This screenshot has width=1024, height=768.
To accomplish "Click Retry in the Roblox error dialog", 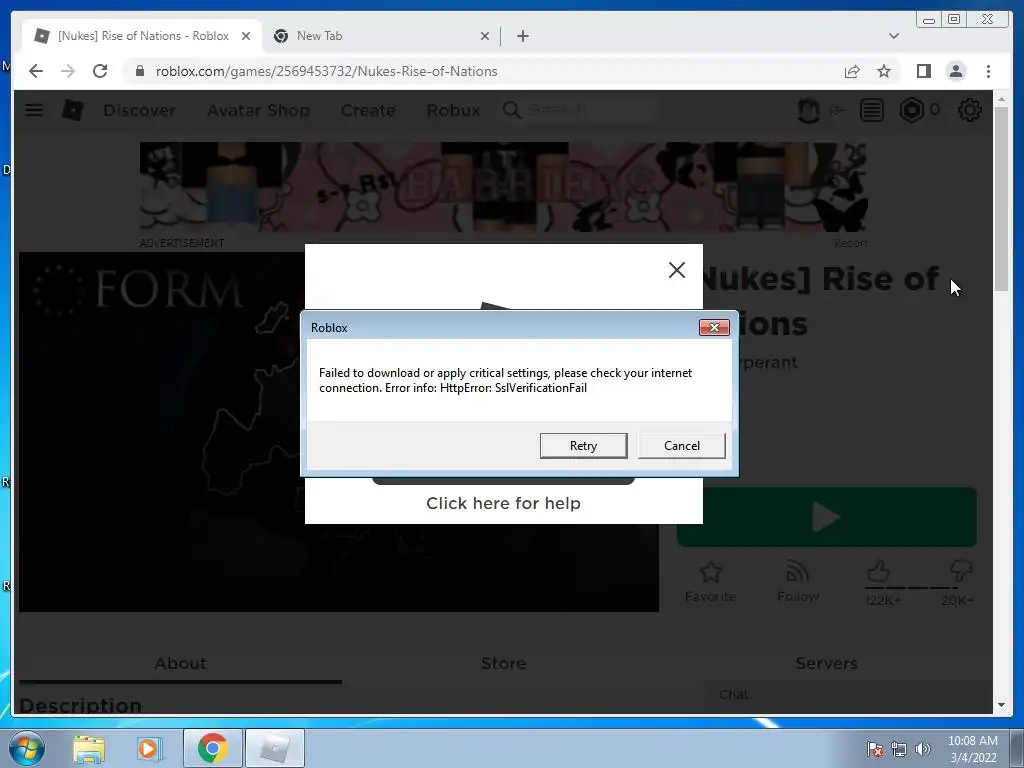I will pyautogui.click(x=583, y=445).
